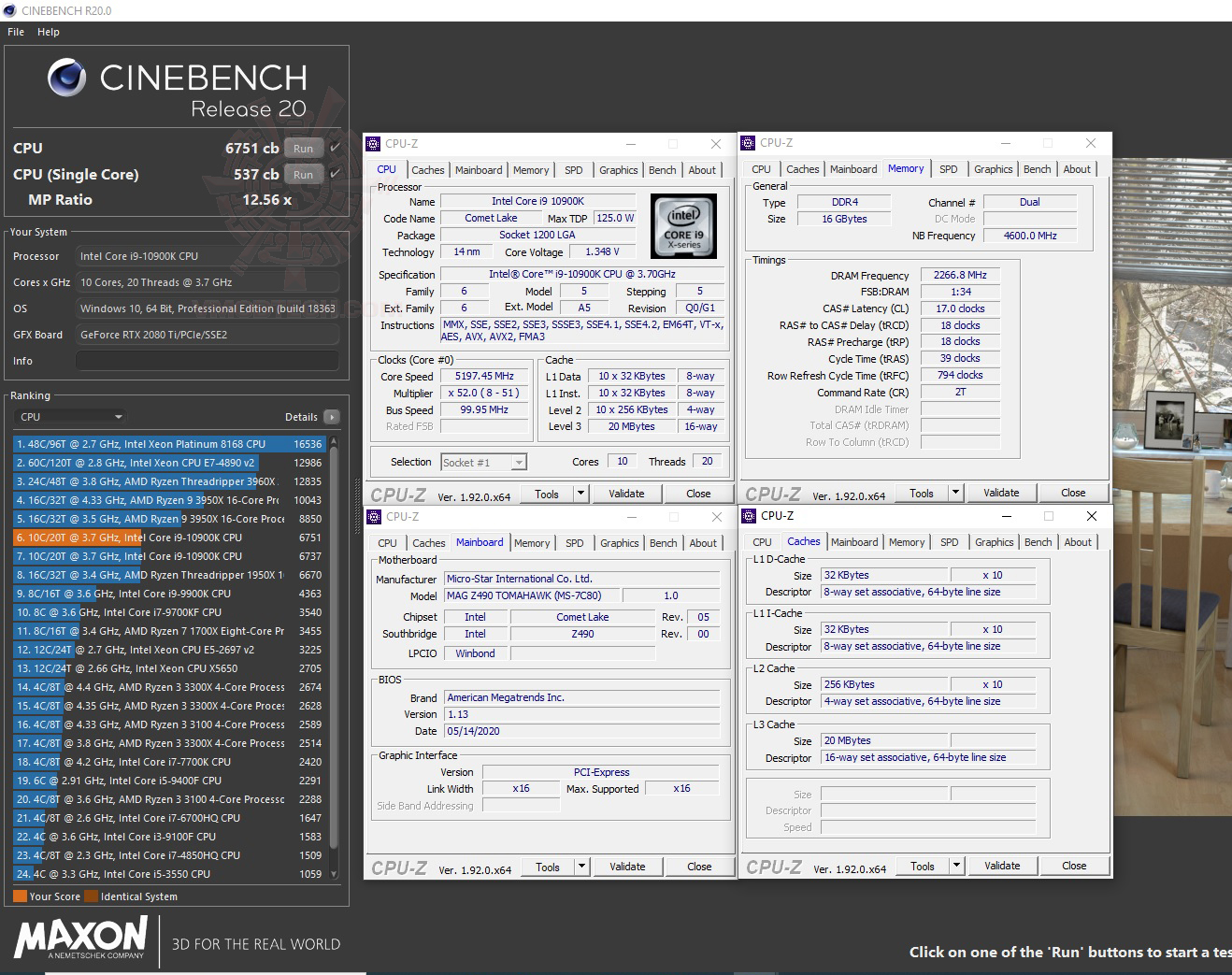Click the CPU-Z icon in the Memory window title bar
The width and height of the screenshot is (1232, 975).
click(748, 142)
